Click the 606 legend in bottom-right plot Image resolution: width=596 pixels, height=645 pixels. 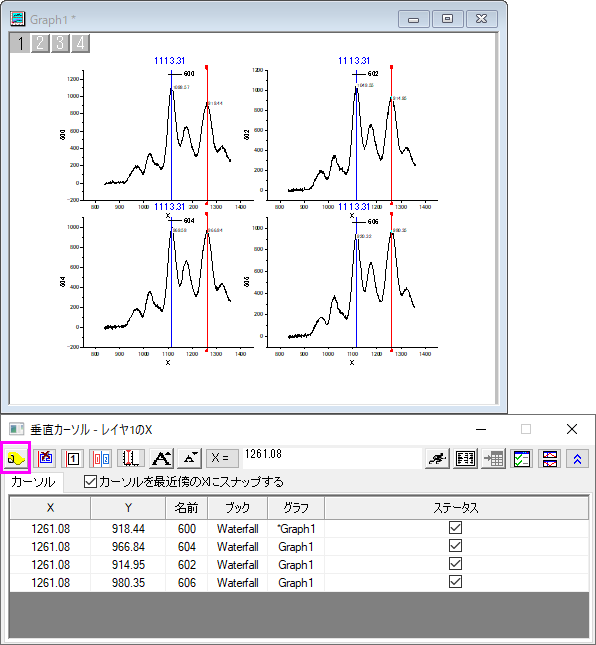[365, 222]
